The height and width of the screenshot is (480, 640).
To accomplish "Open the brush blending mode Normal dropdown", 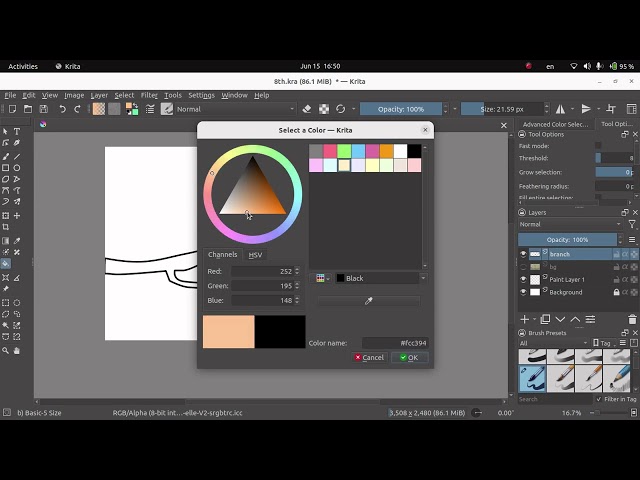I will coord(235,109).
